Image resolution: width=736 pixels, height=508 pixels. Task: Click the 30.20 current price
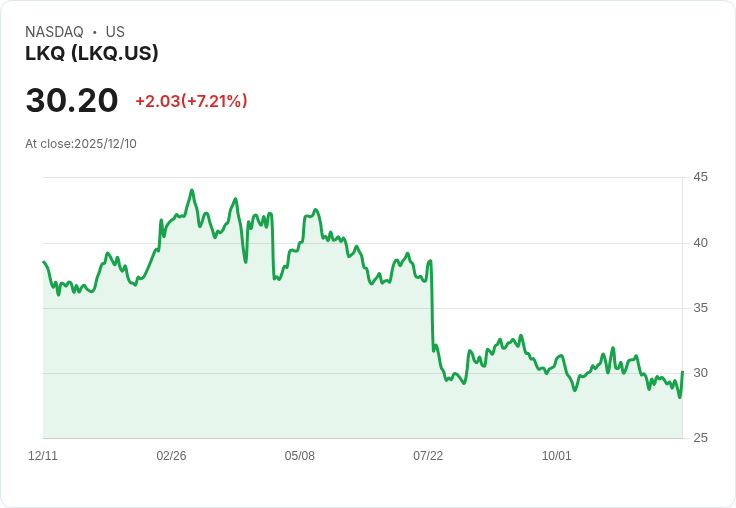pyautogui.click(x=72, y=100)
